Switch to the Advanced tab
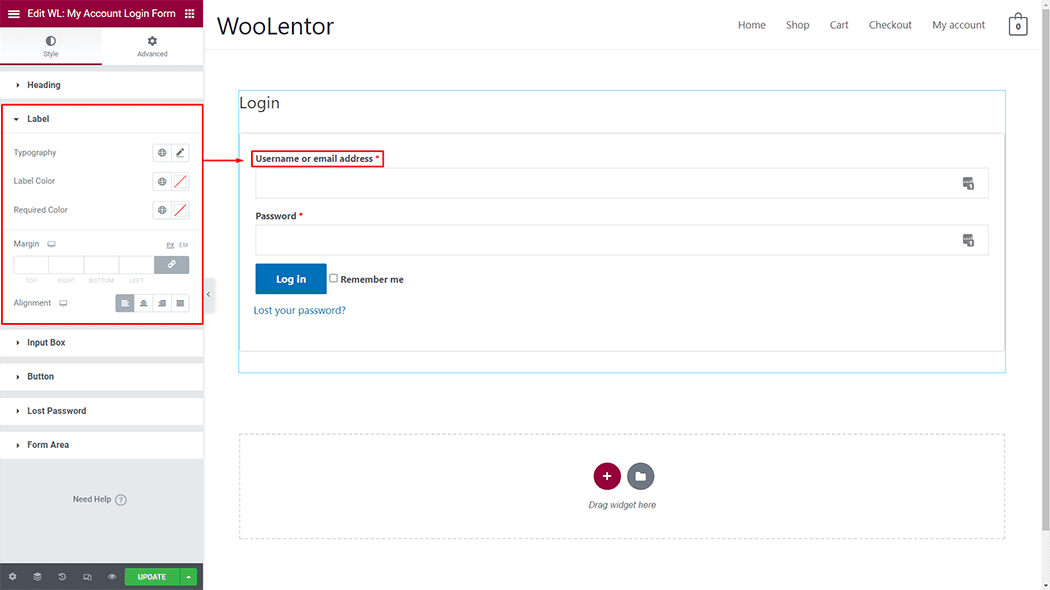The image size is (1050, 590). [152, 46]
